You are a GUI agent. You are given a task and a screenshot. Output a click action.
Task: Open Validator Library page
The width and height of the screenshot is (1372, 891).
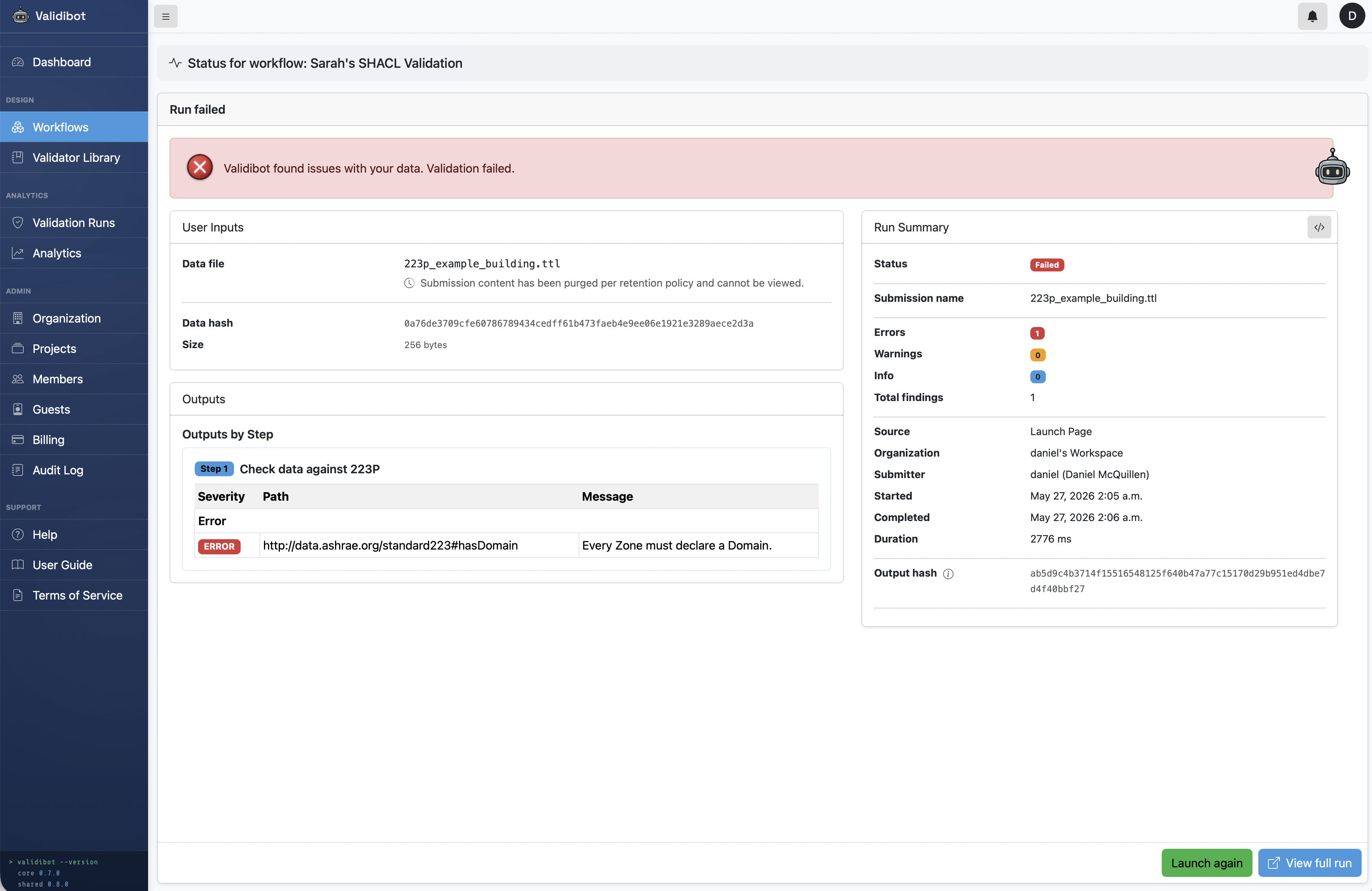click(74, 157)
